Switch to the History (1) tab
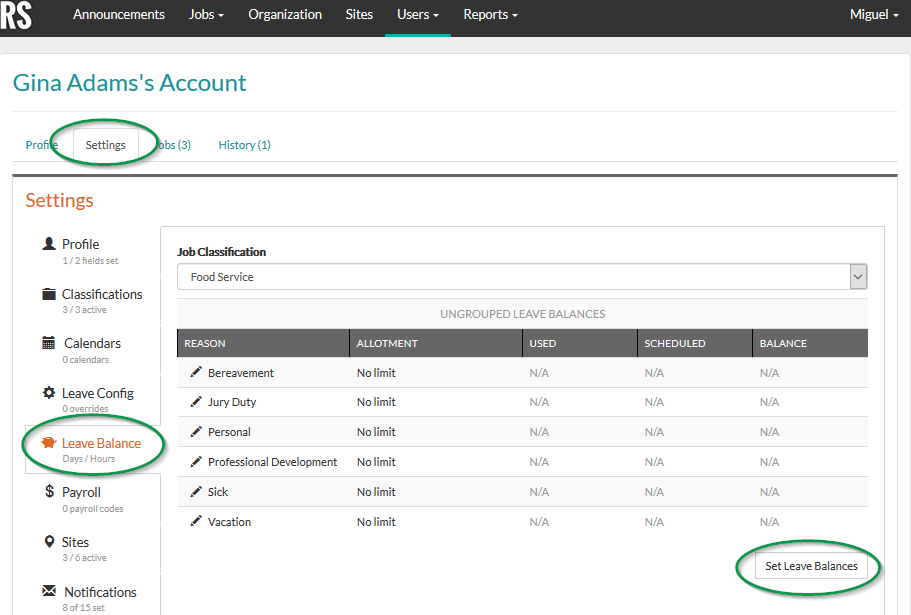This screenshot has height=615, width=911. pyautogui.click(x=244, y=144)
